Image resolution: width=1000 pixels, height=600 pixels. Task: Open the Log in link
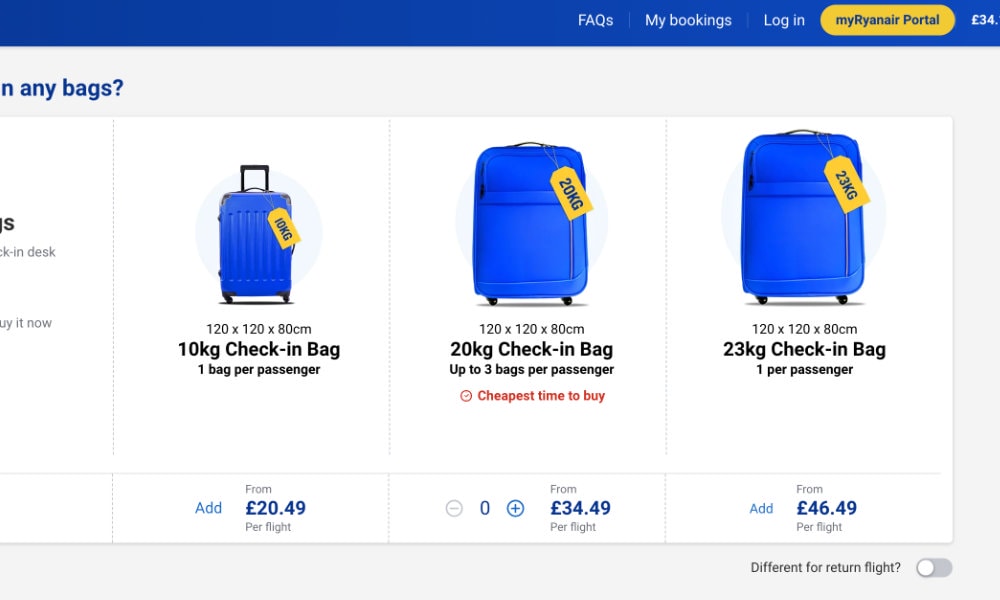(784, 20)
